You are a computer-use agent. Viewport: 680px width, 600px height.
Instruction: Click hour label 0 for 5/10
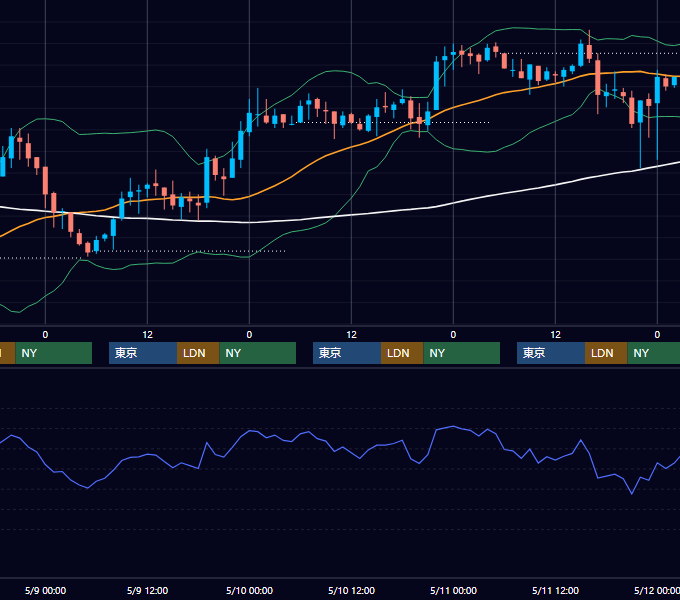pos(249,335)
